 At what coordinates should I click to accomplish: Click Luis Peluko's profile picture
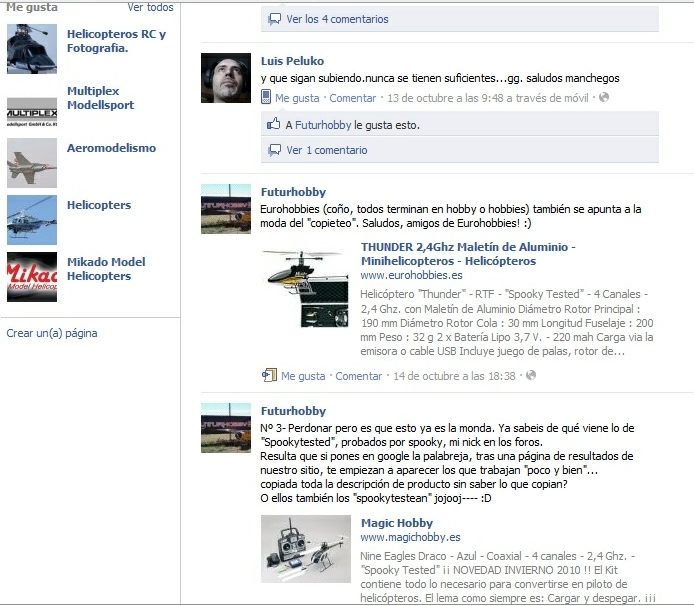pyautogui.click(x=226, y=78)
